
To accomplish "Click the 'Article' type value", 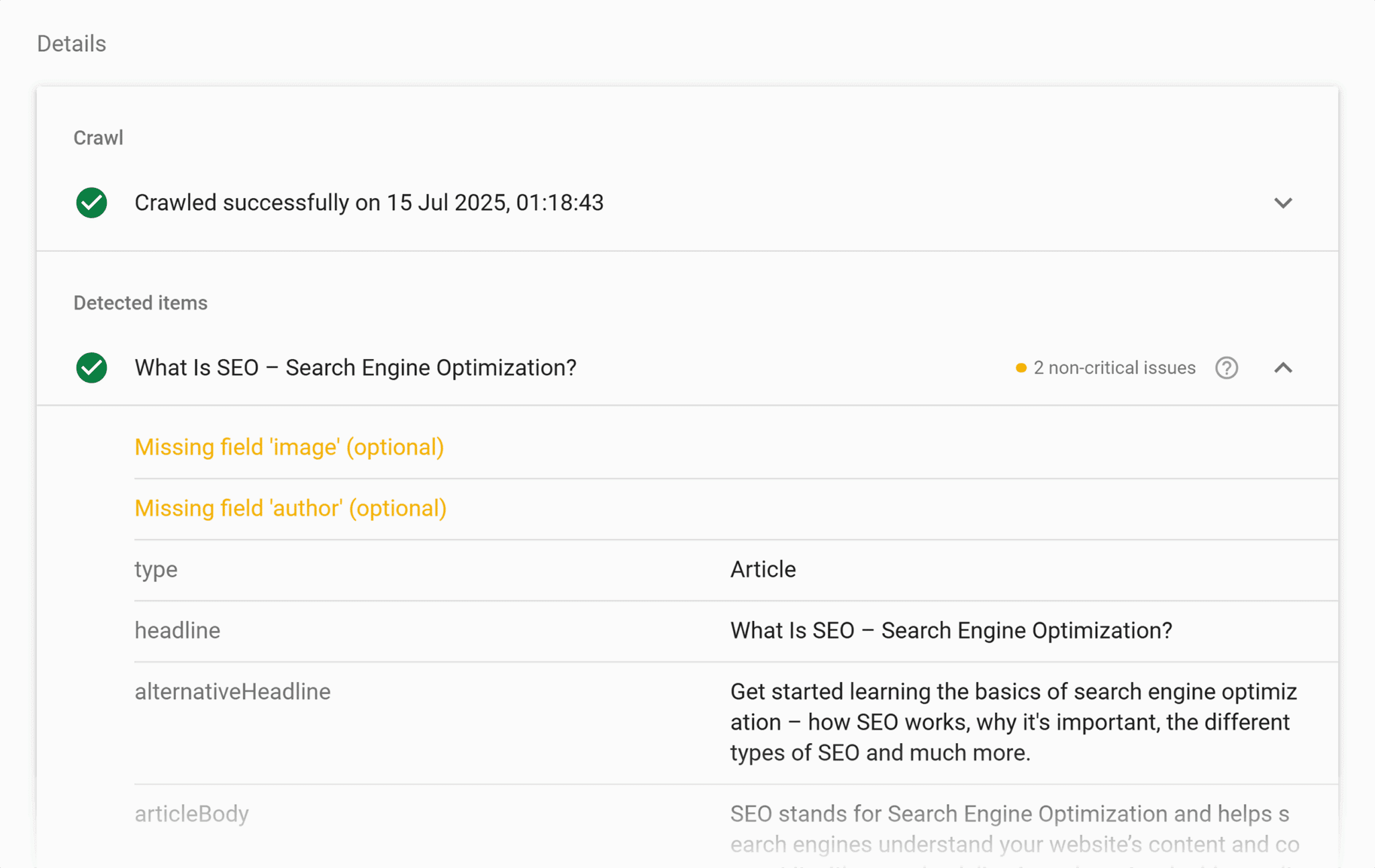I will [x=763, y=569].
